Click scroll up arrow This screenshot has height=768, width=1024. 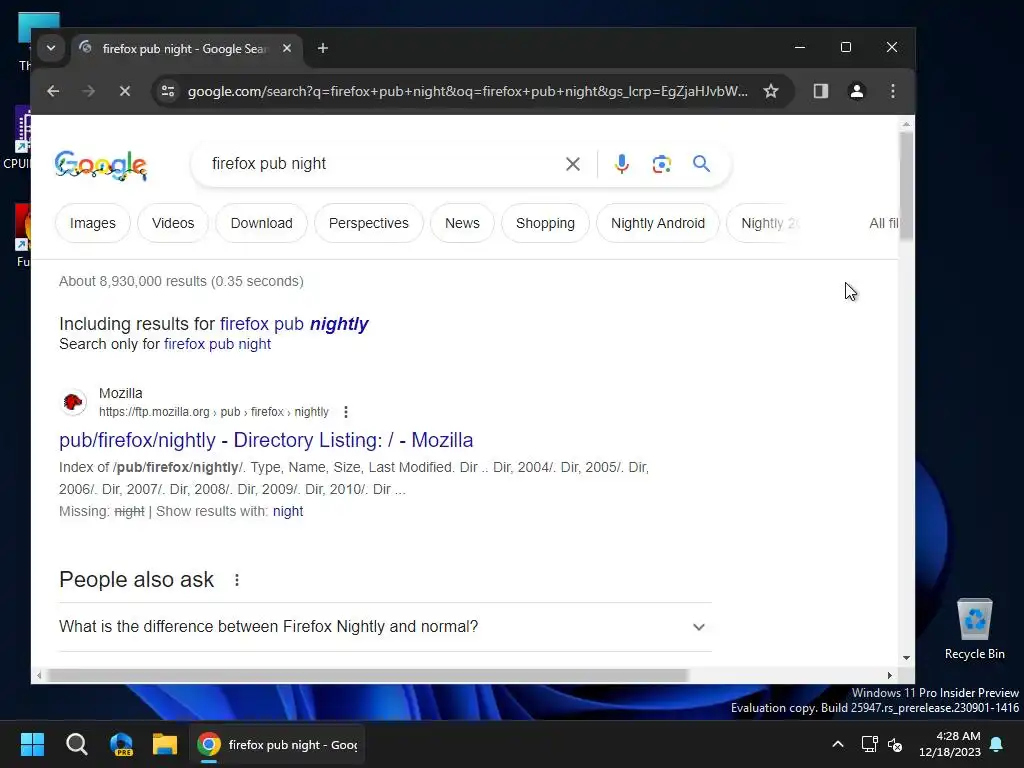click(906, 123)
